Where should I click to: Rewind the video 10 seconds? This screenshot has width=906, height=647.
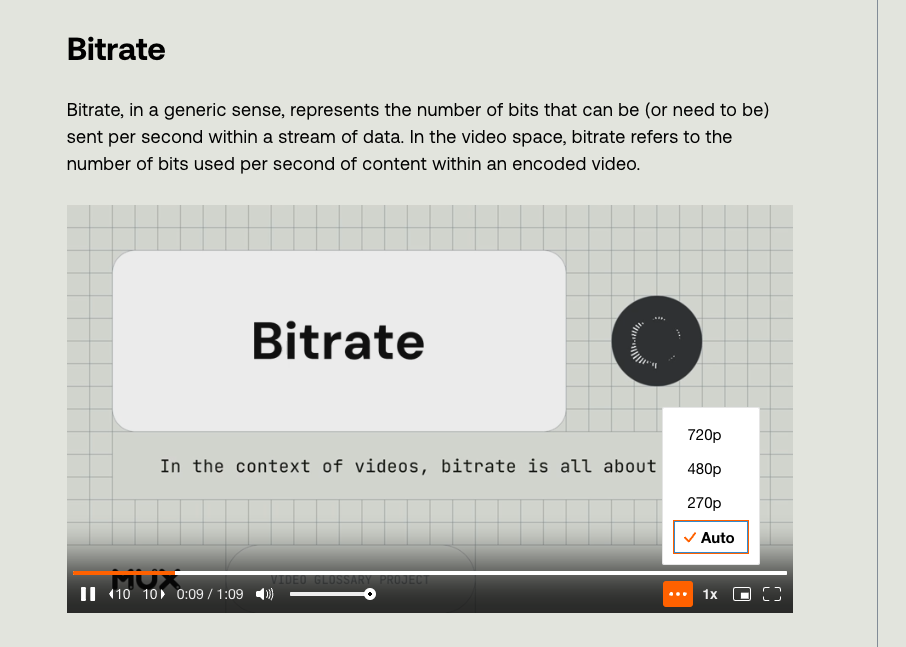click(120, 594)
